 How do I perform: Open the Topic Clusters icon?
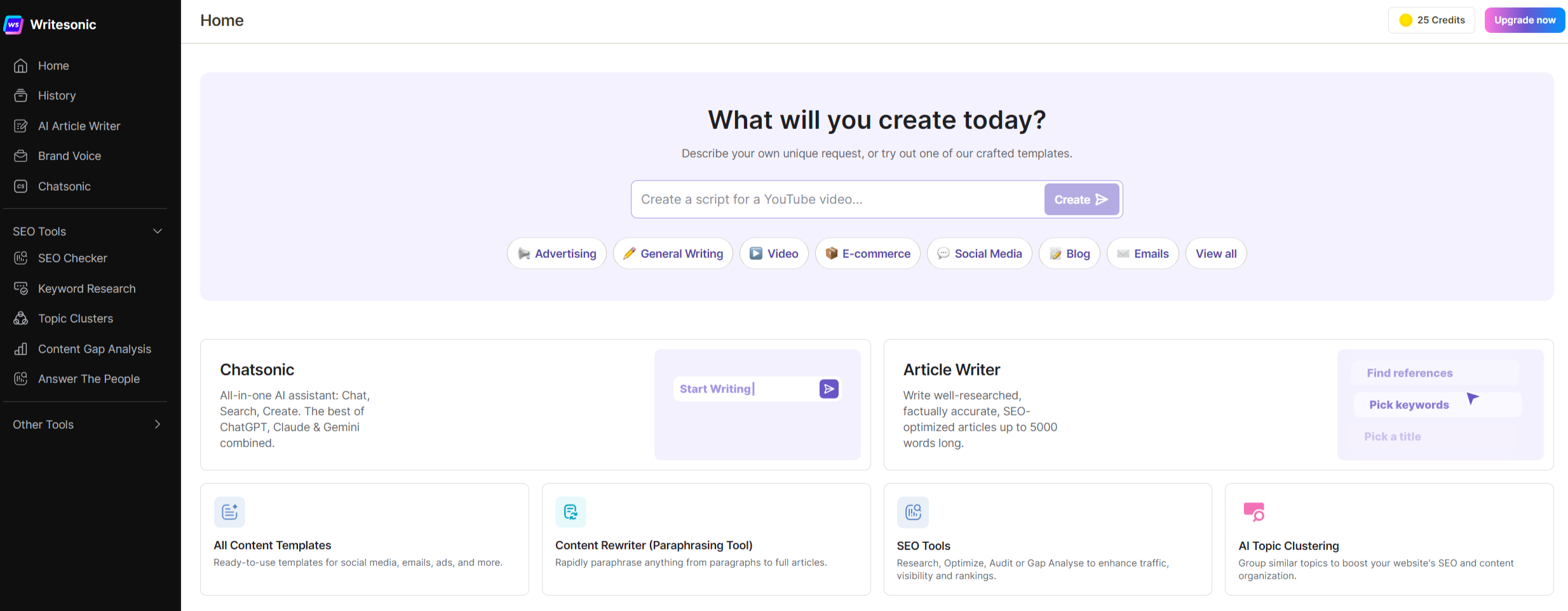tap(21, 318)
